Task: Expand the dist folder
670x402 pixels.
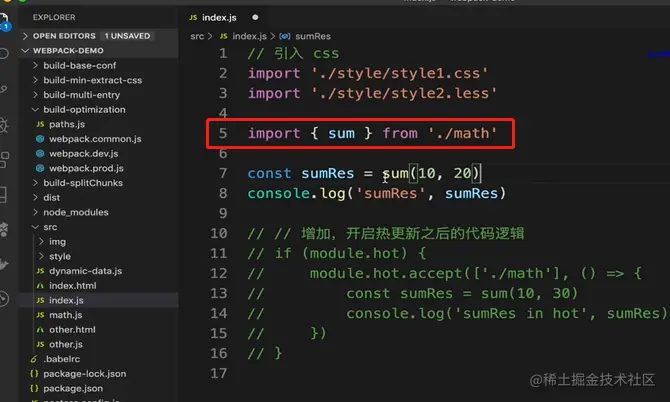Action: pyautogui.click(x=35, y=197)
